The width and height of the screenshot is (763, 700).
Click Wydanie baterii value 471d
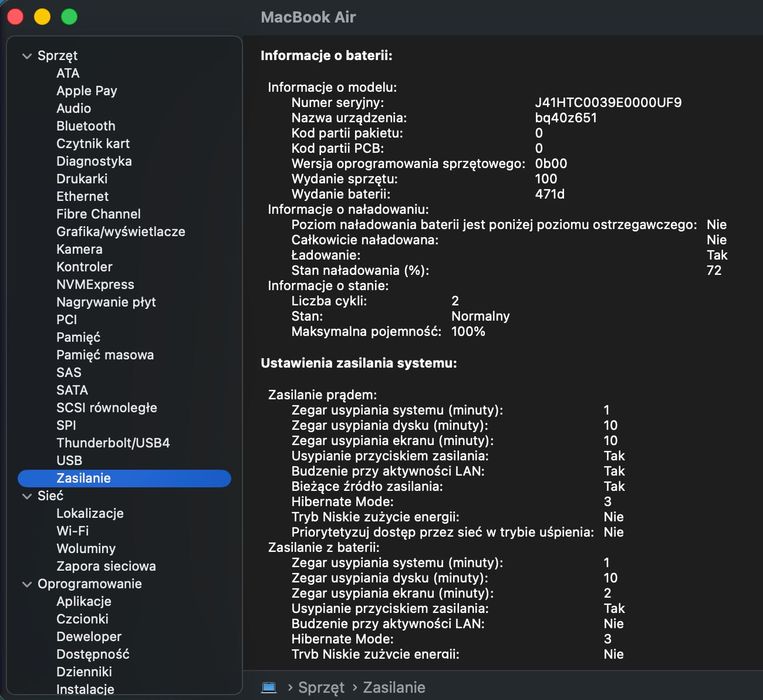click(x=549, y=194)
